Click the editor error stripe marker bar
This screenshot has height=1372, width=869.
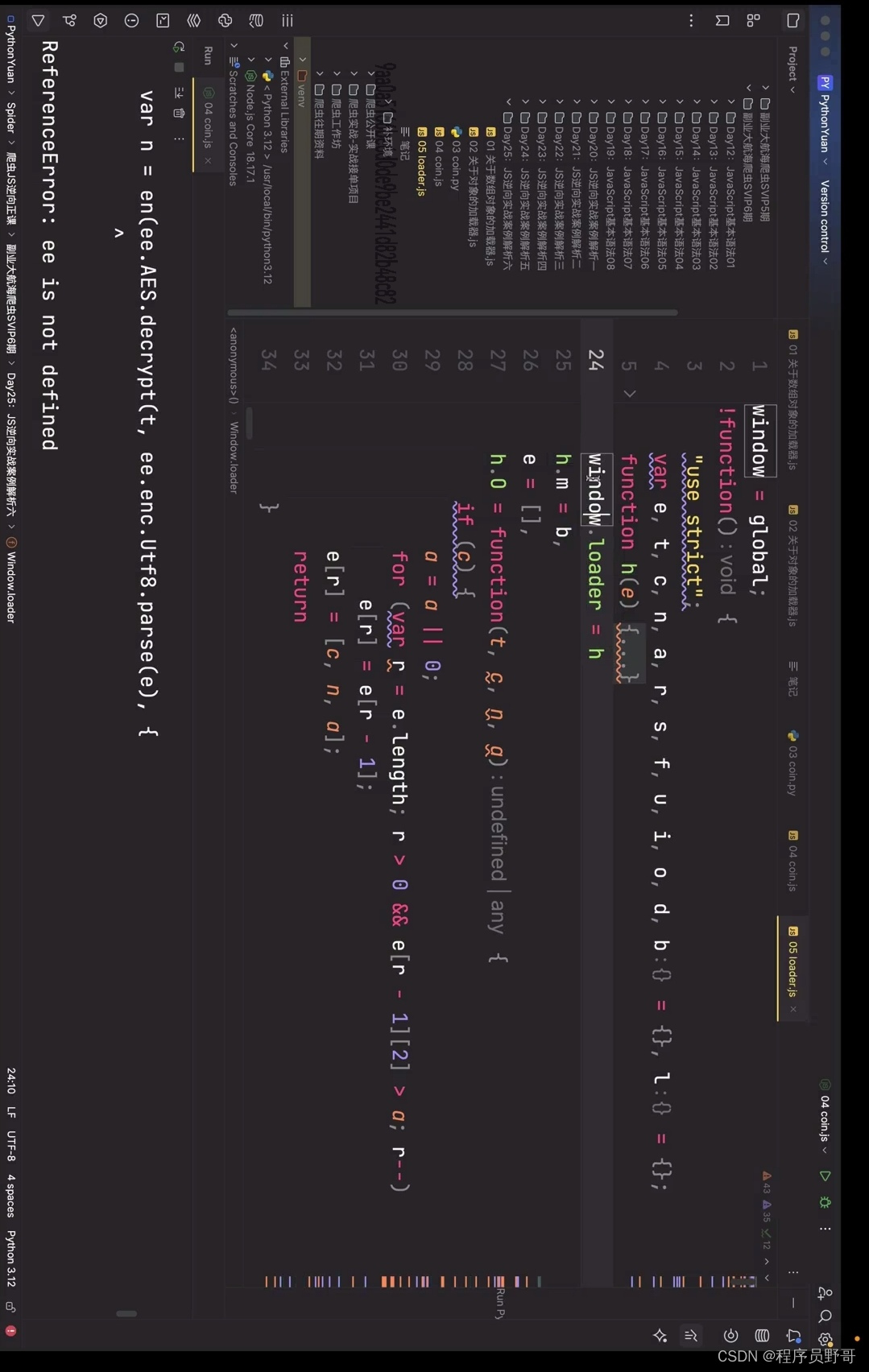[x=509, y=1281]
